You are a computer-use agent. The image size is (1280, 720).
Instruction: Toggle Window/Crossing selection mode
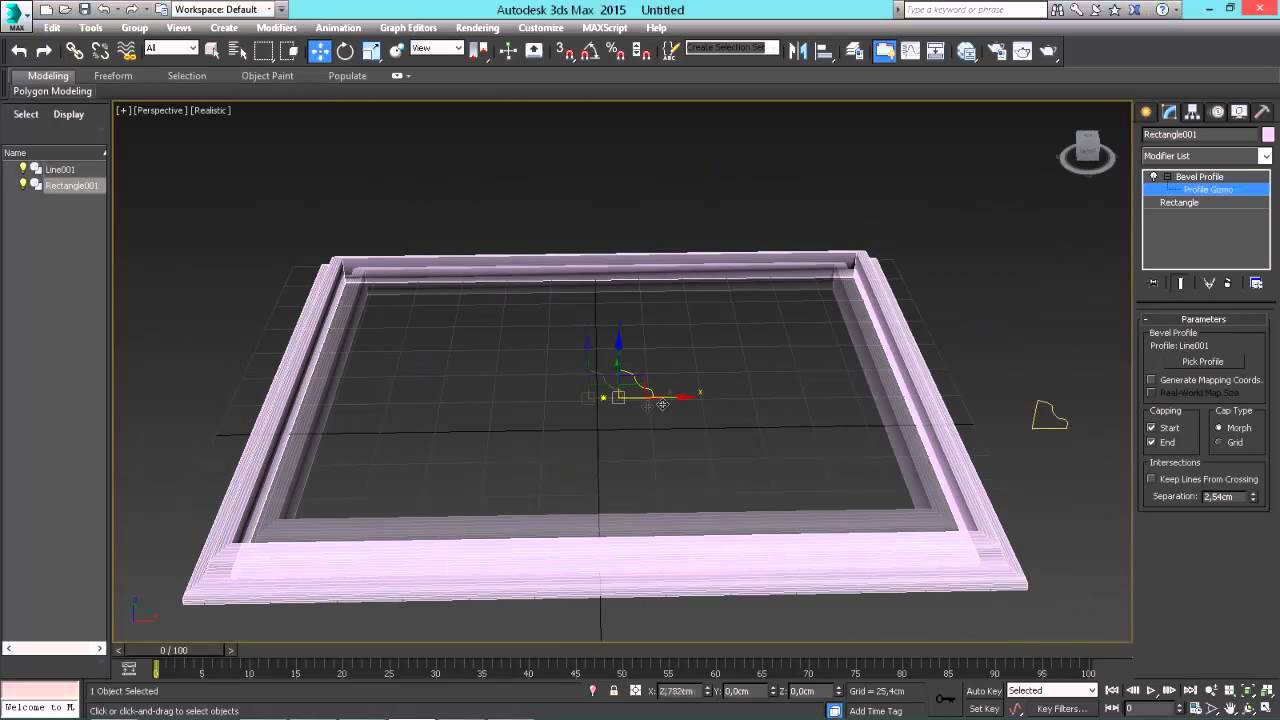click(289, 51)
